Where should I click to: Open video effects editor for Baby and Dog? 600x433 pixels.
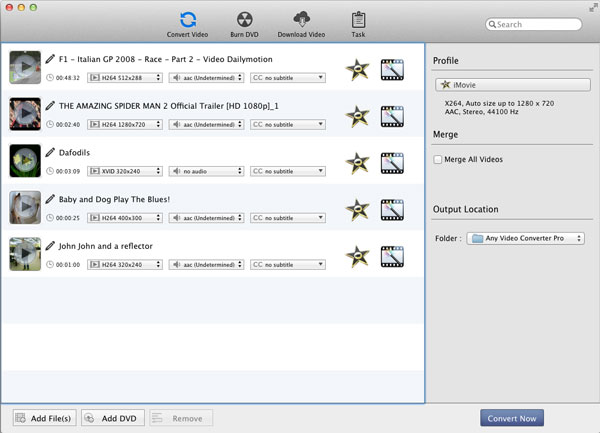[392, 210]
